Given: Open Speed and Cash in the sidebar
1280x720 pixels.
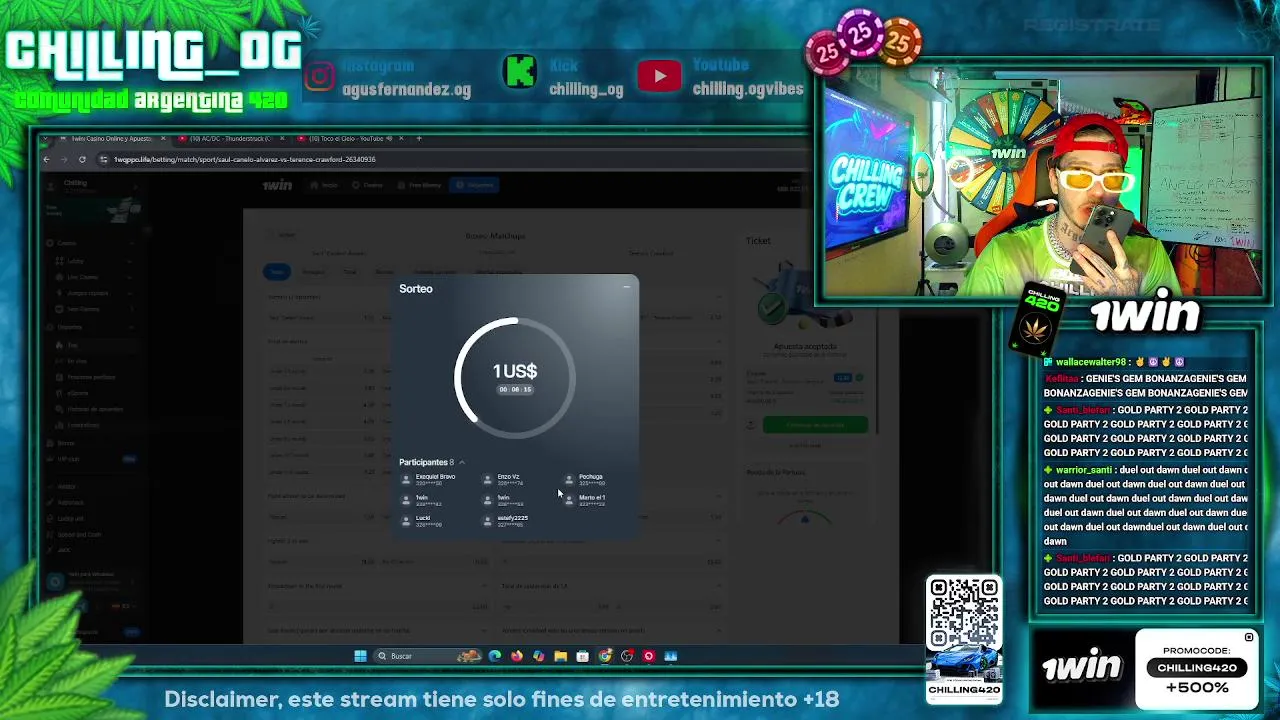Looking at the screenshot, I should pyautogui.click(x=80, y=534).
